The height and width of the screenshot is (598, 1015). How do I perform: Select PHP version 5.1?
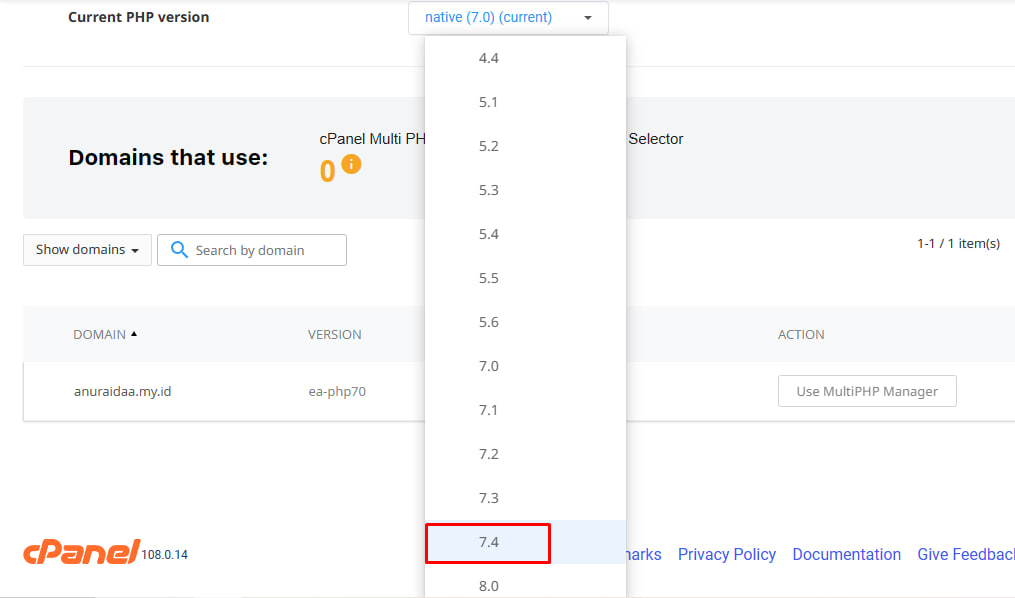point(525,102)
